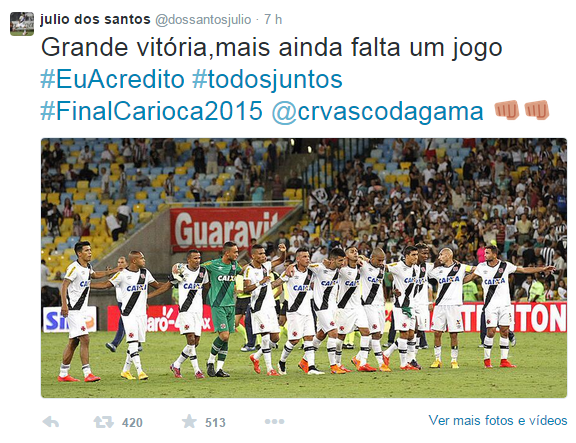Expand the Vasco team photo

point(304,268)
